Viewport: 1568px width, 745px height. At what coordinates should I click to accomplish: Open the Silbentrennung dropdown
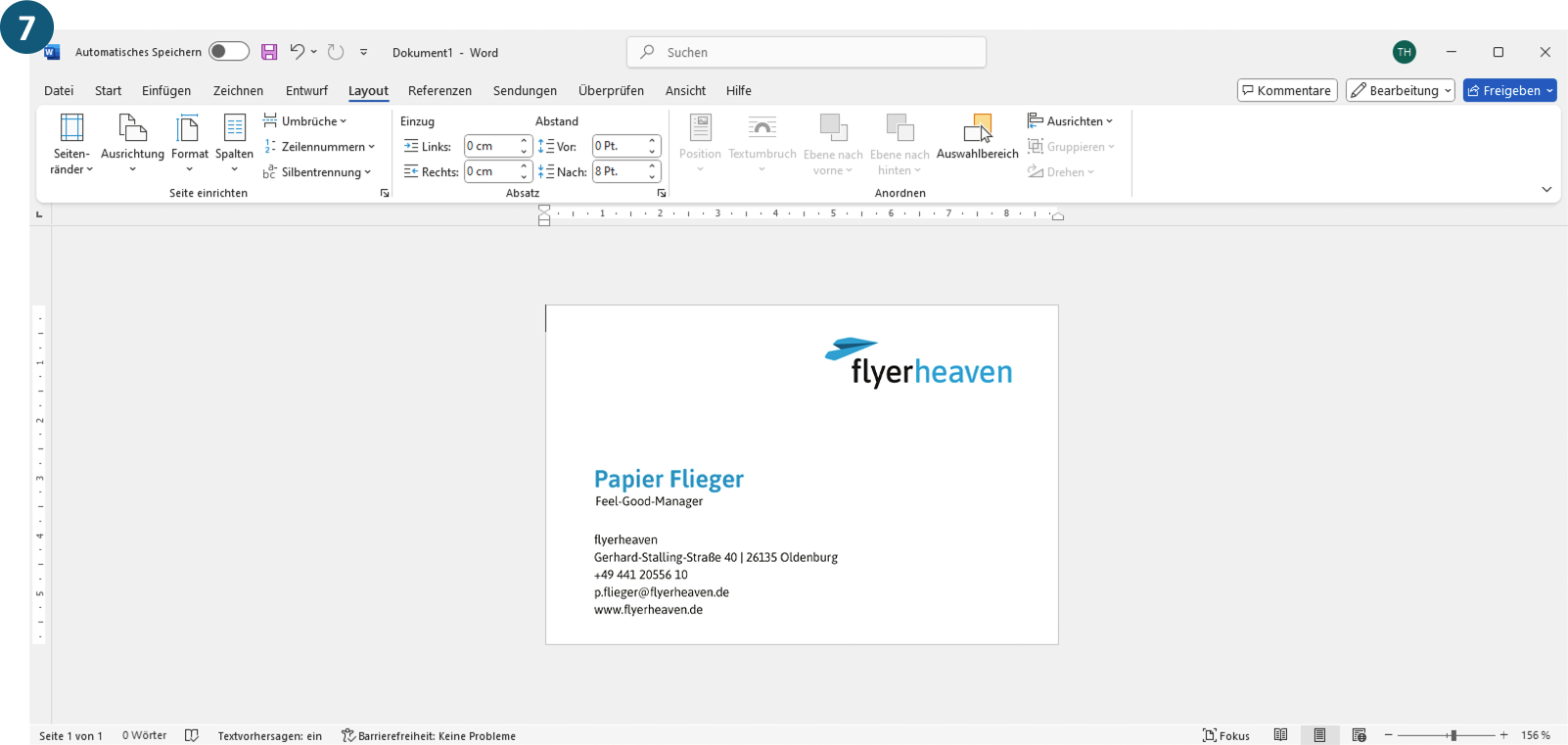pyautogui.click(x=317, y=172)
